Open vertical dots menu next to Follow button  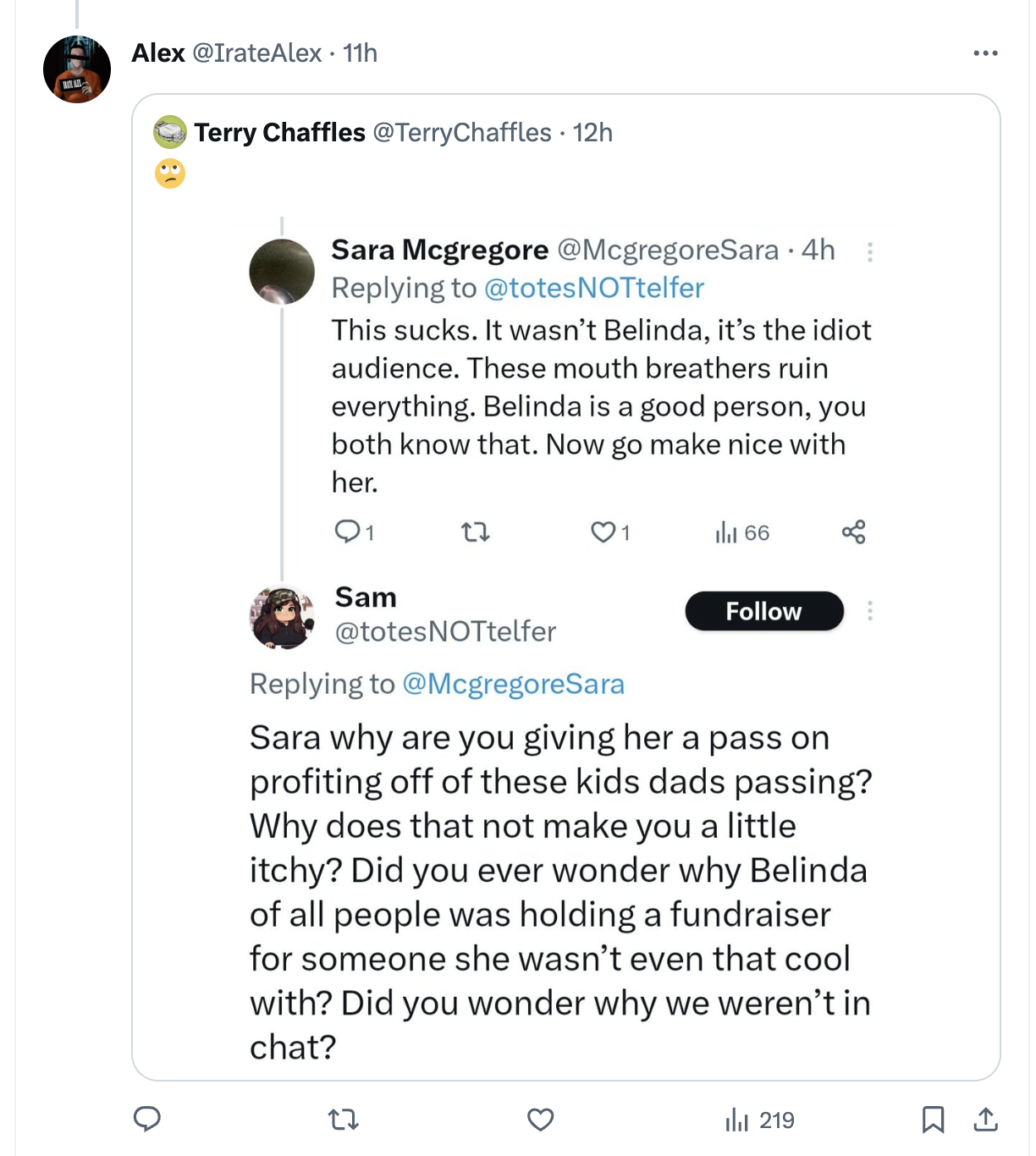click(x=869, y=611)
